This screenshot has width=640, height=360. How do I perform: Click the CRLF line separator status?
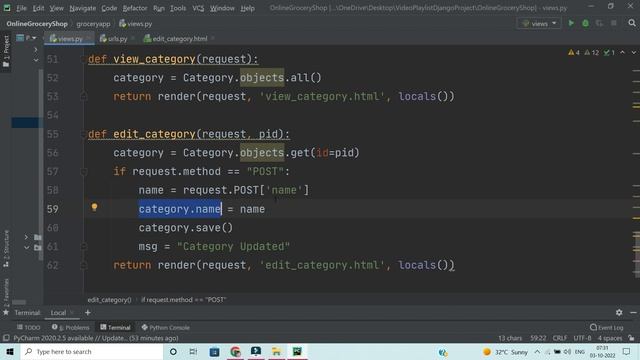[560, 338]
